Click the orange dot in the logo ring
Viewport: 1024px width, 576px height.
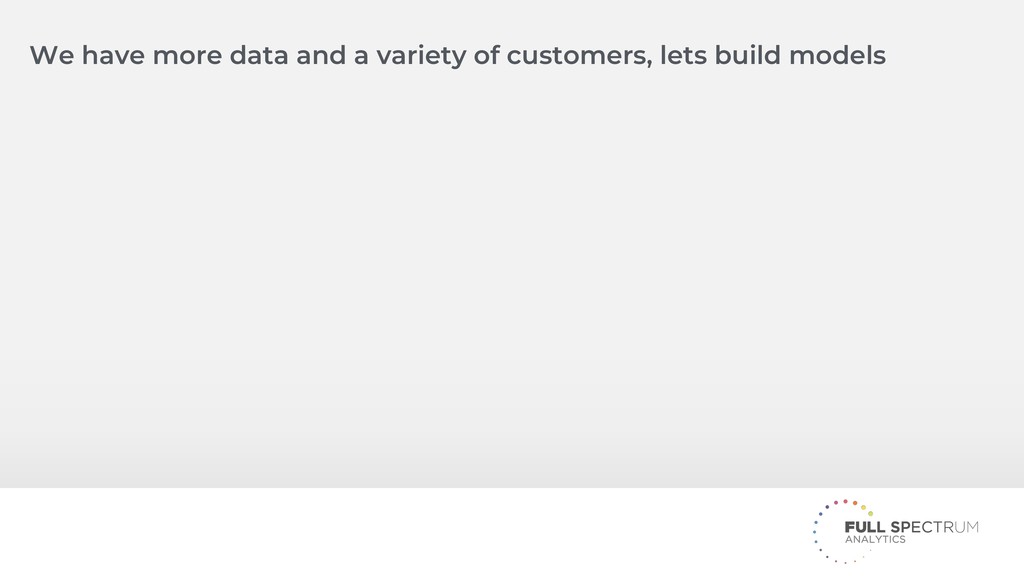coord(856,504)
